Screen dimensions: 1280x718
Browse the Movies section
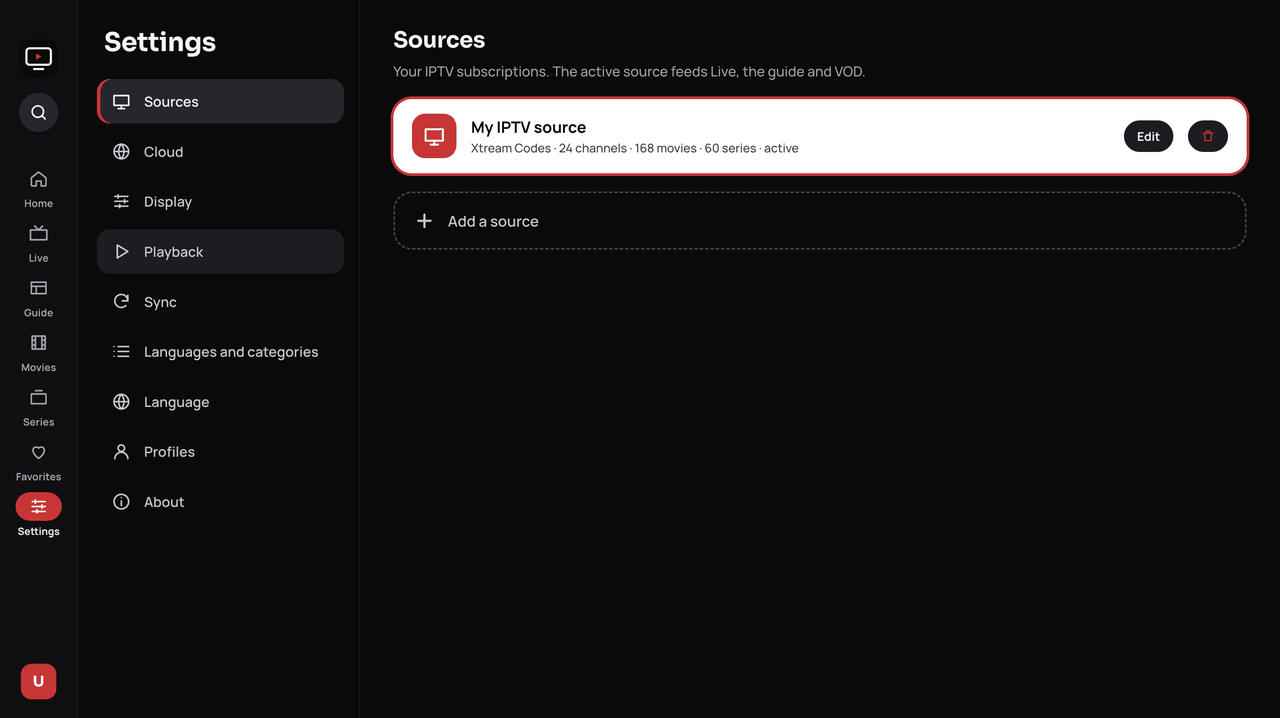click(x=38, y=353)
